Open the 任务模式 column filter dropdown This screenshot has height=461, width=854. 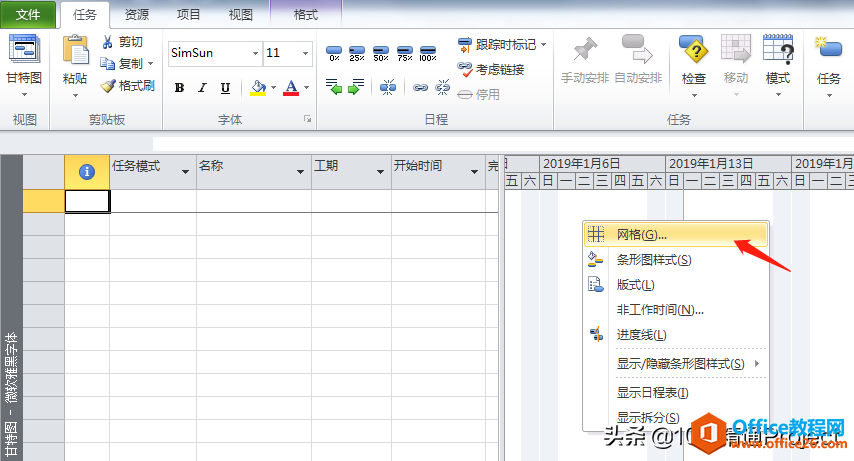(185, 173)
